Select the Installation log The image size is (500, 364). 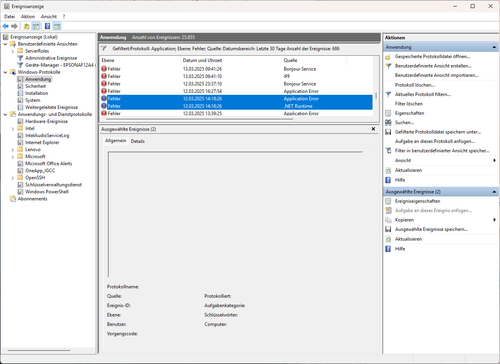tap(36, 93)
